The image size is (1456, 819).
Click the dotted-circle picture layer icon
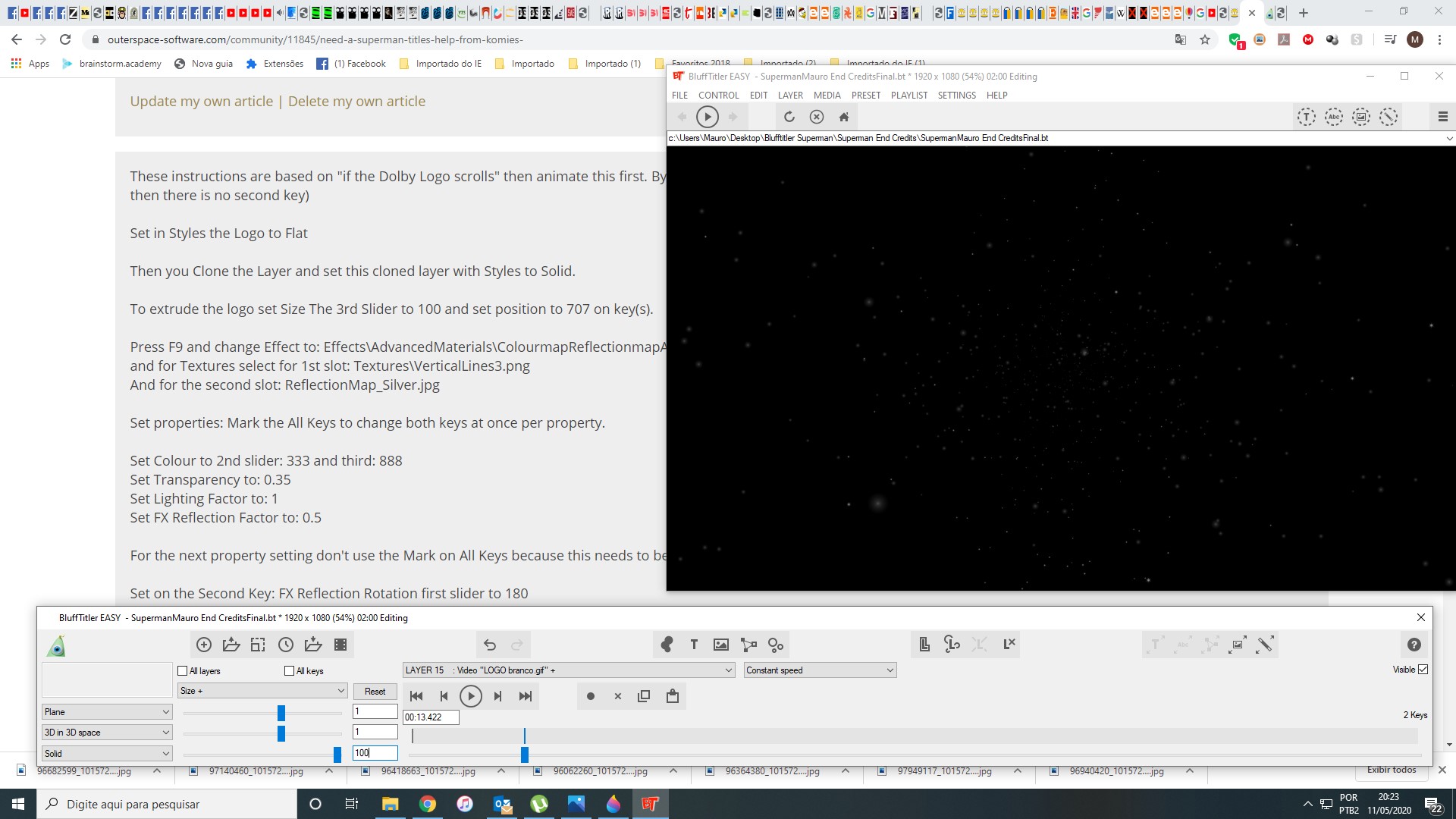tap(1361, 117)
